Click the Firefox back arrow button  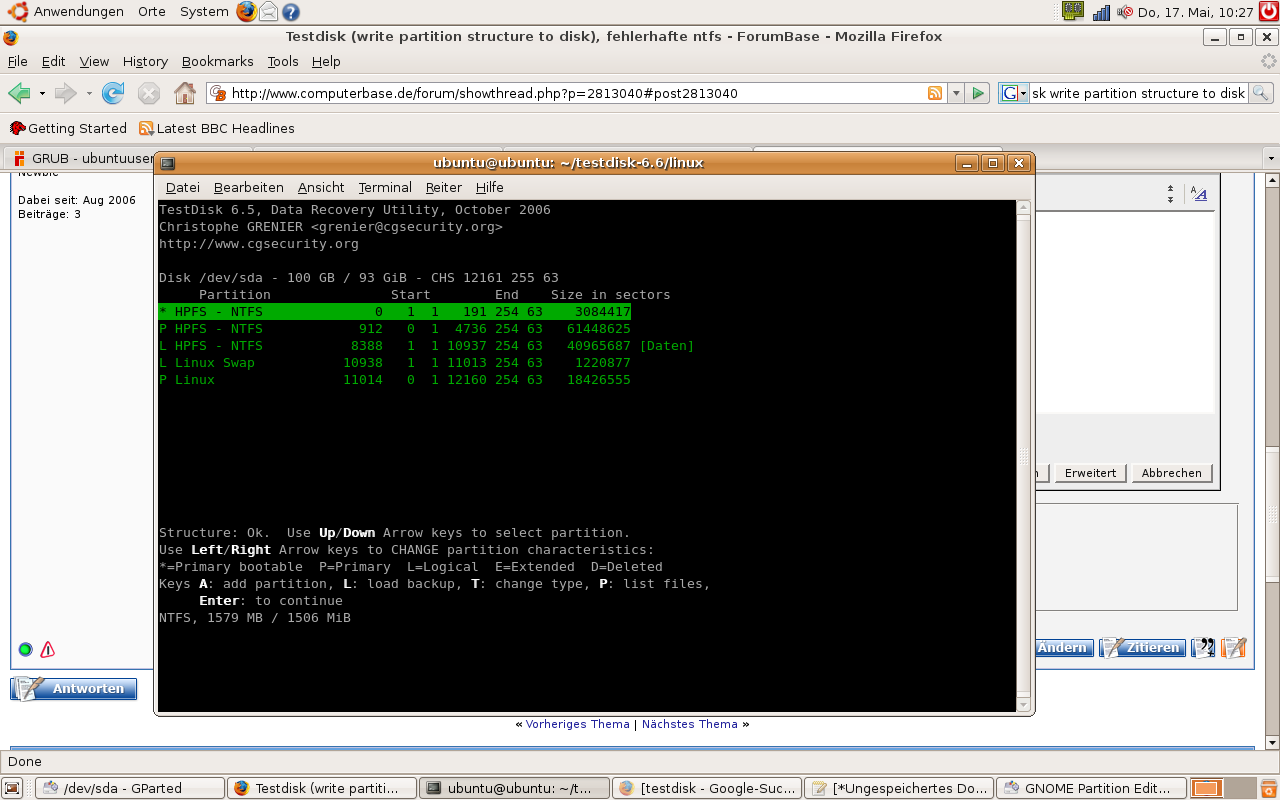[19, 93]
